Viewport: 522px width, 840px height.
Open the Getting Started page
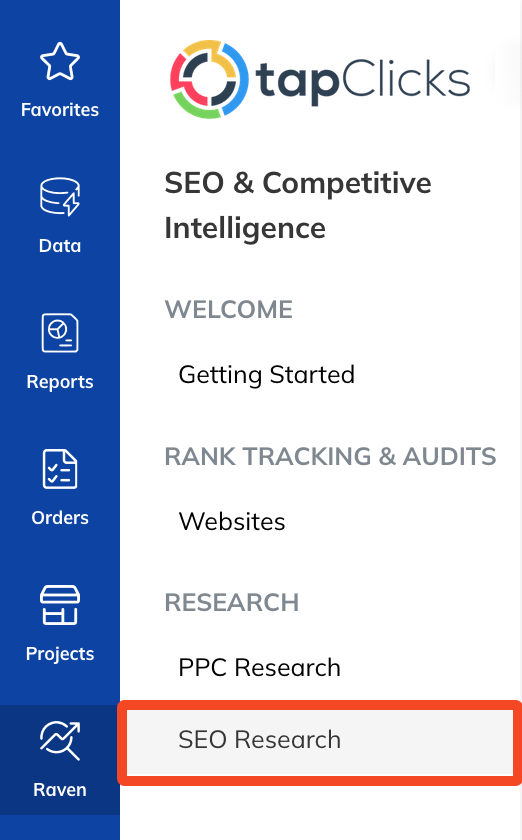(266, 374)
